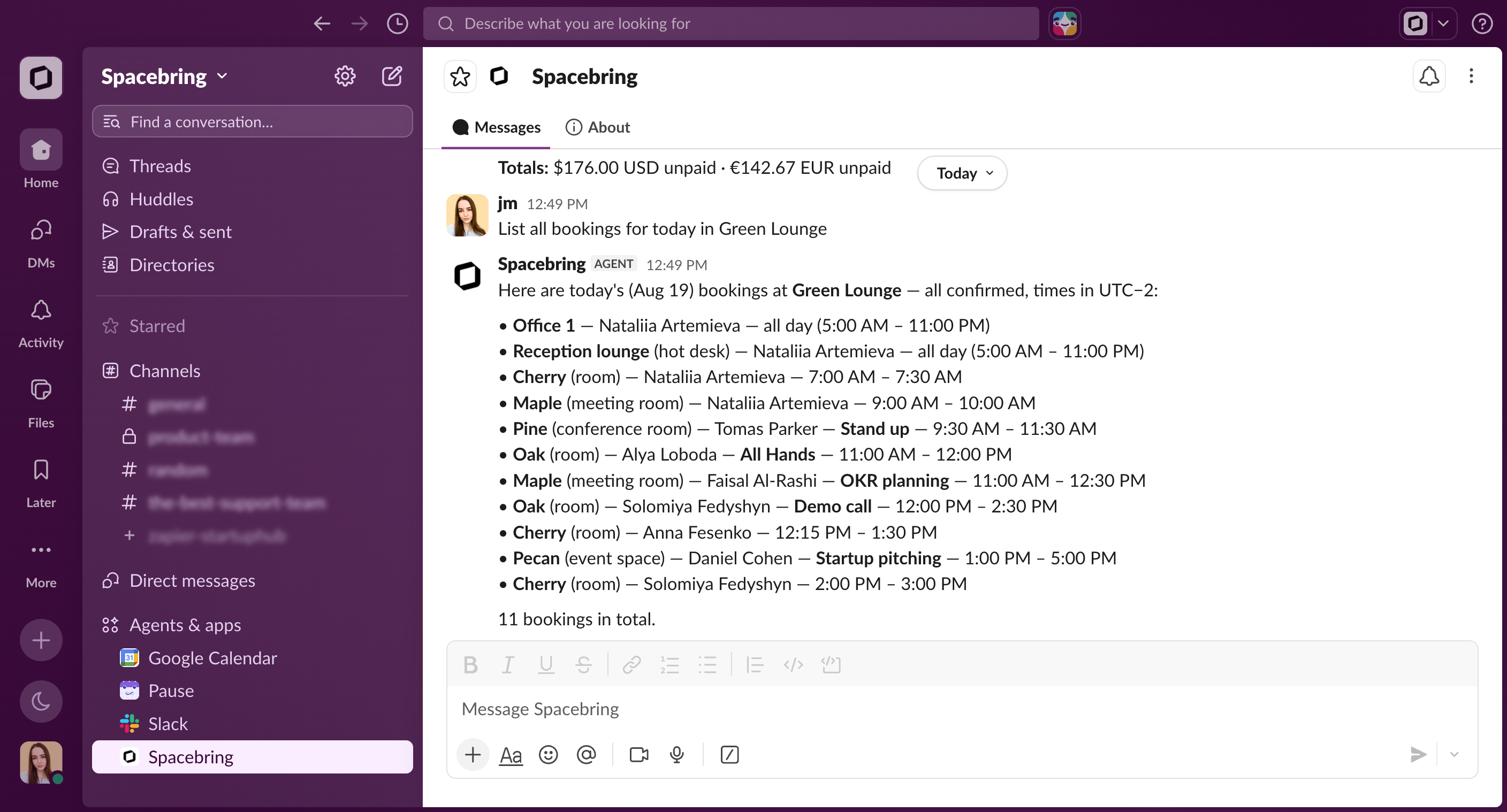Open the three-dot more actions menu
The height and width of the screenshot is (812, 1507).
[x=1471, y=76]
